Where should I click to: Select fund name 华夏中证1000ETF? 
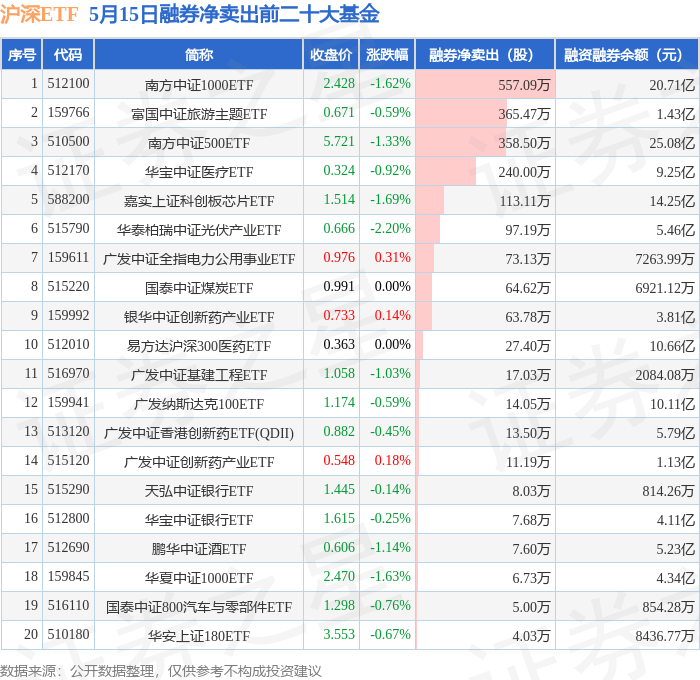(199, 578)
